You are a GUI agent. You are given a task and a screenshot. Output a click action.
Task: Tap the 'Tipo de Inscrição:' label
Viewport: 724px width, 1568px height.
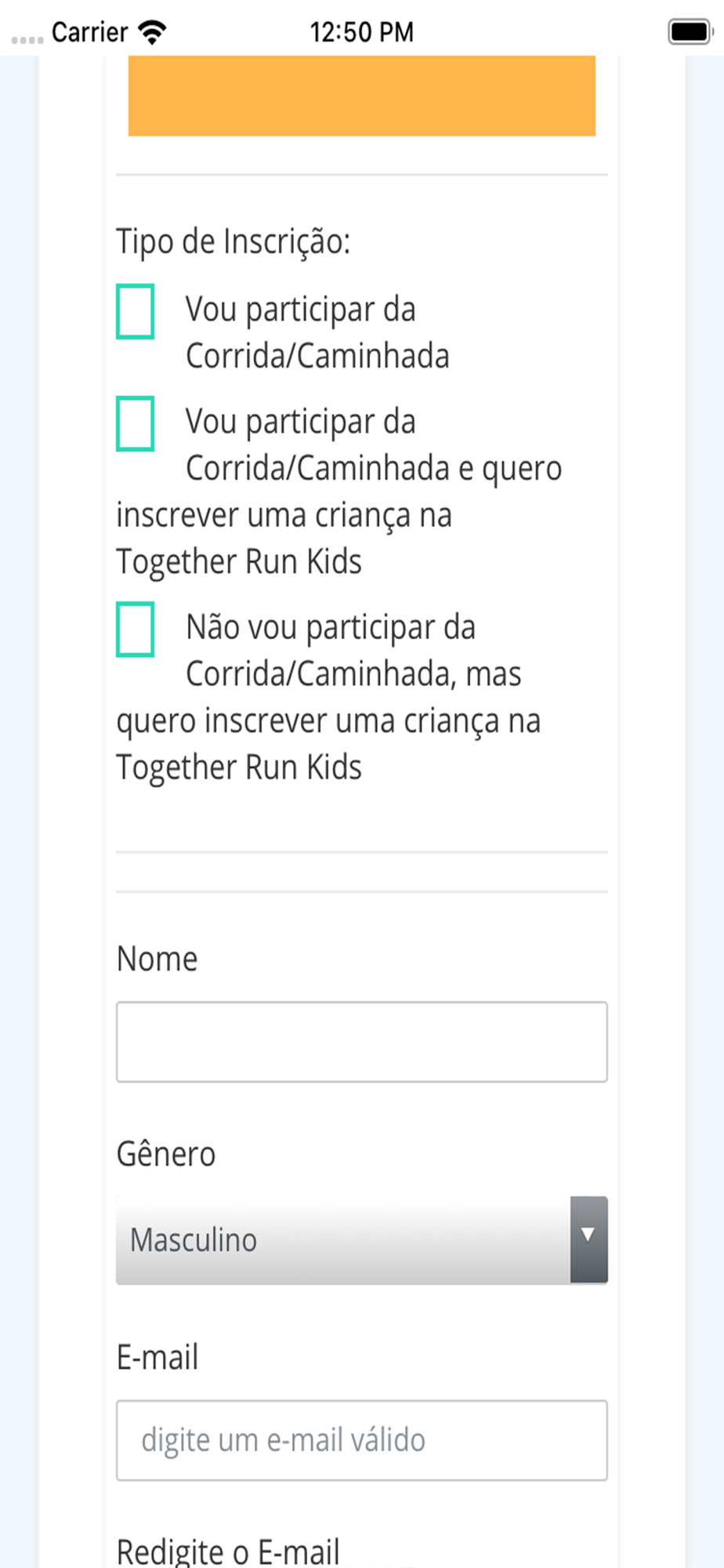pyautogui.click(x=233, y=241)
